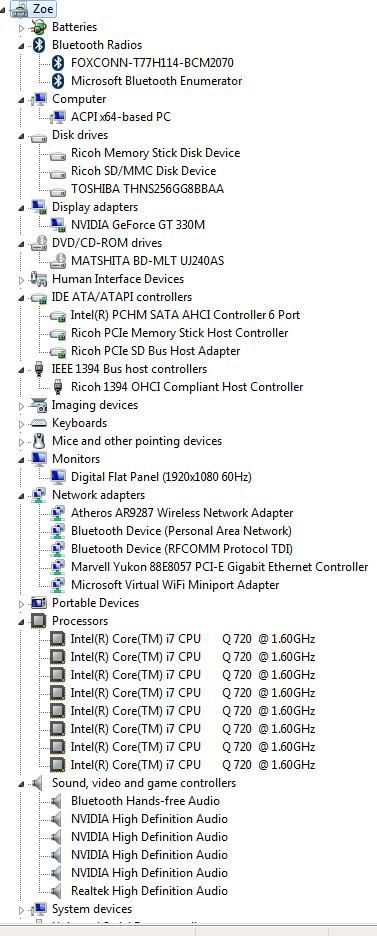Select Marvell Yukon 88E8057 Ethernet Controller

[x=220, y=566]
